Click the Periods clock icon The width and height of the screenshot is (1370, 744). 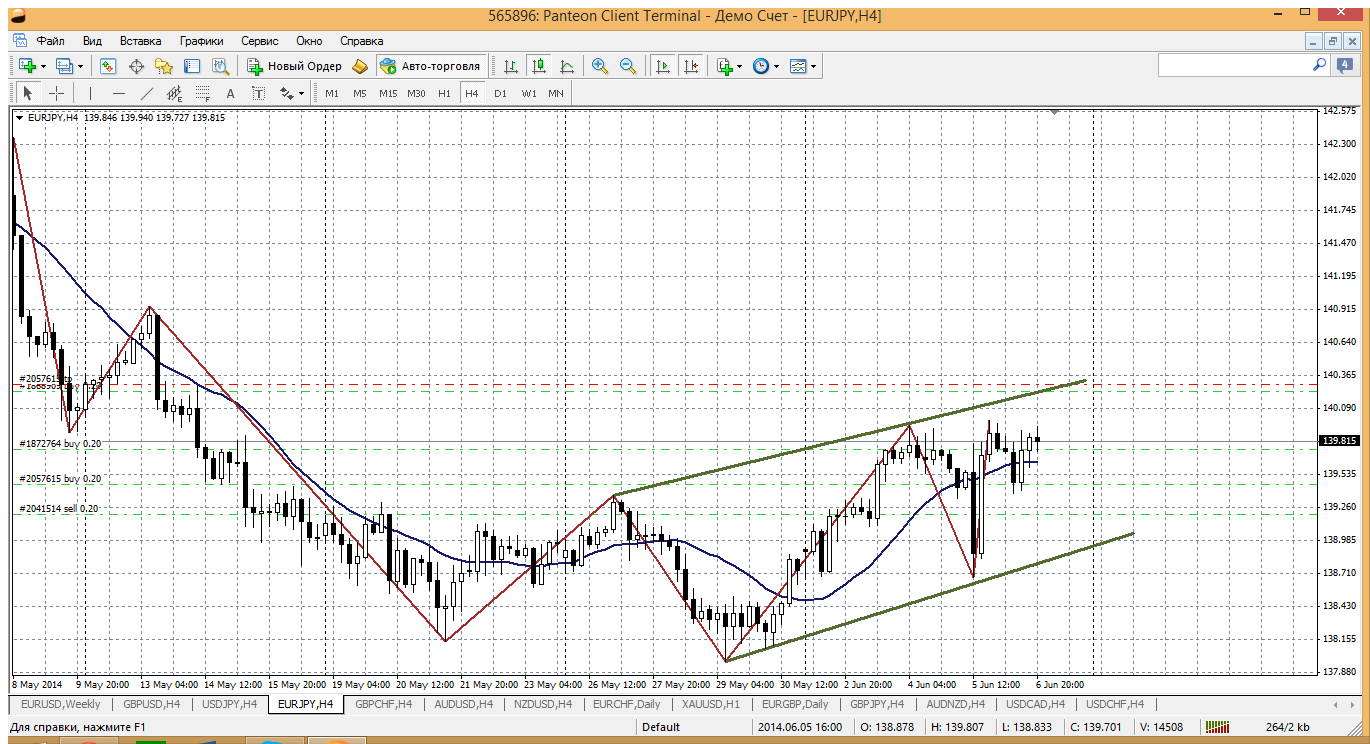pos(761,66)
